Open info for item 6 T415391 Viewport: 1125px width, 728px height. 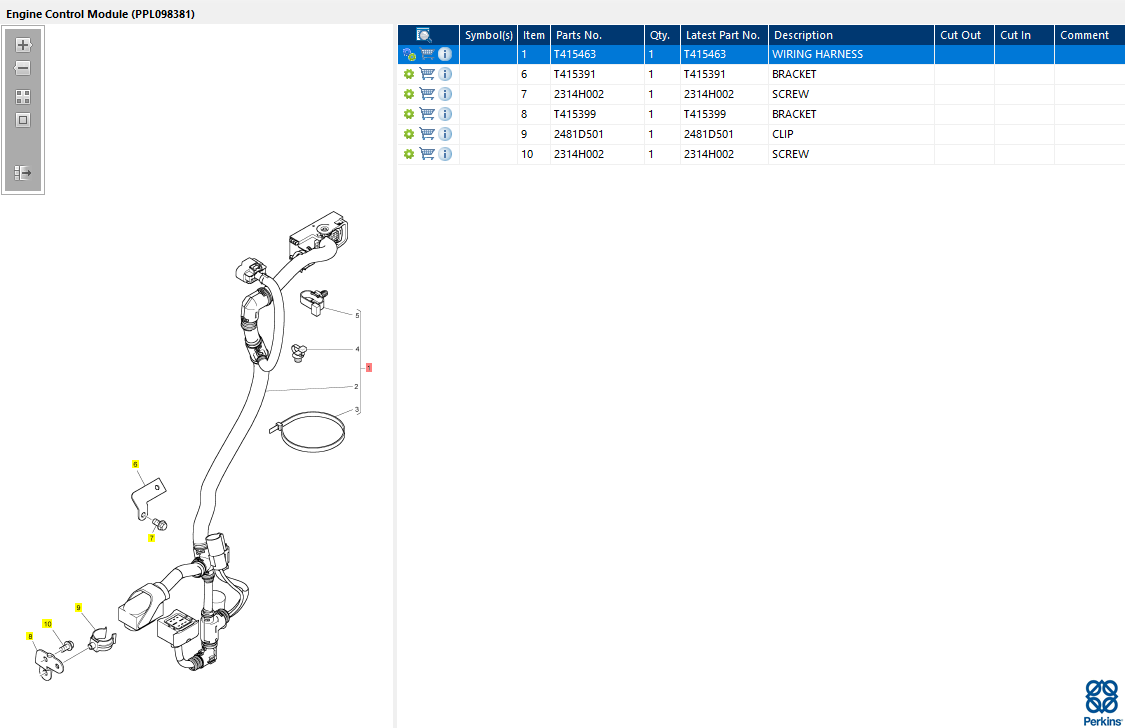(445, 74)
